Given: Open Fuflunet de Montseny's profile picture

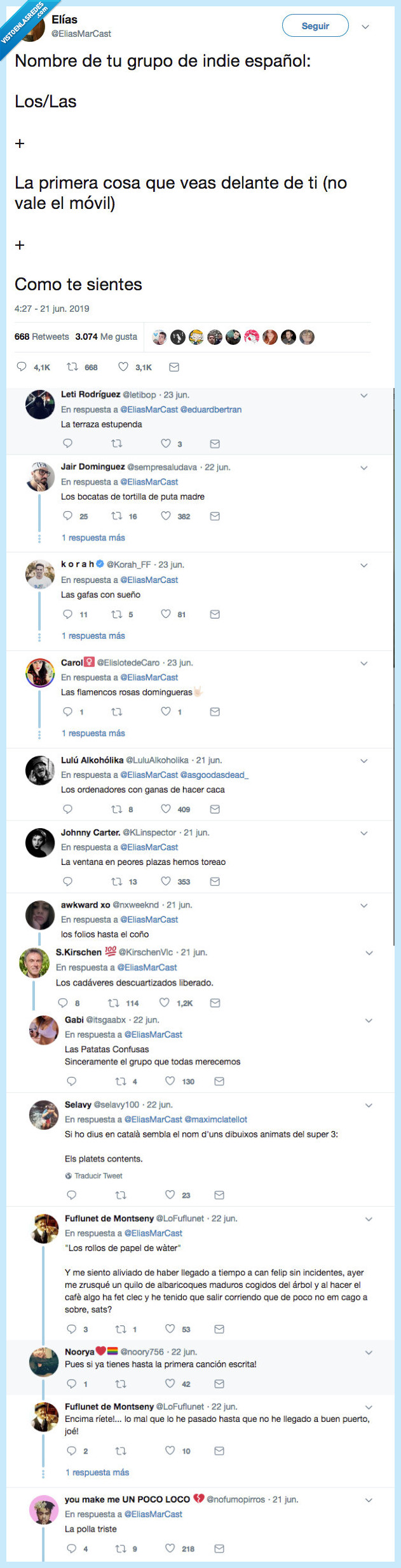Looking at the screenshot, I should [44, 1228].
